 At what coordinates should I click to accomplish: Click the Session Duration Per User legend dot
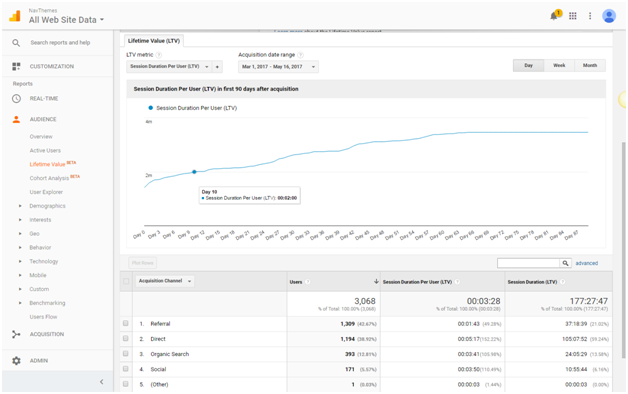[x=151, y=108]
